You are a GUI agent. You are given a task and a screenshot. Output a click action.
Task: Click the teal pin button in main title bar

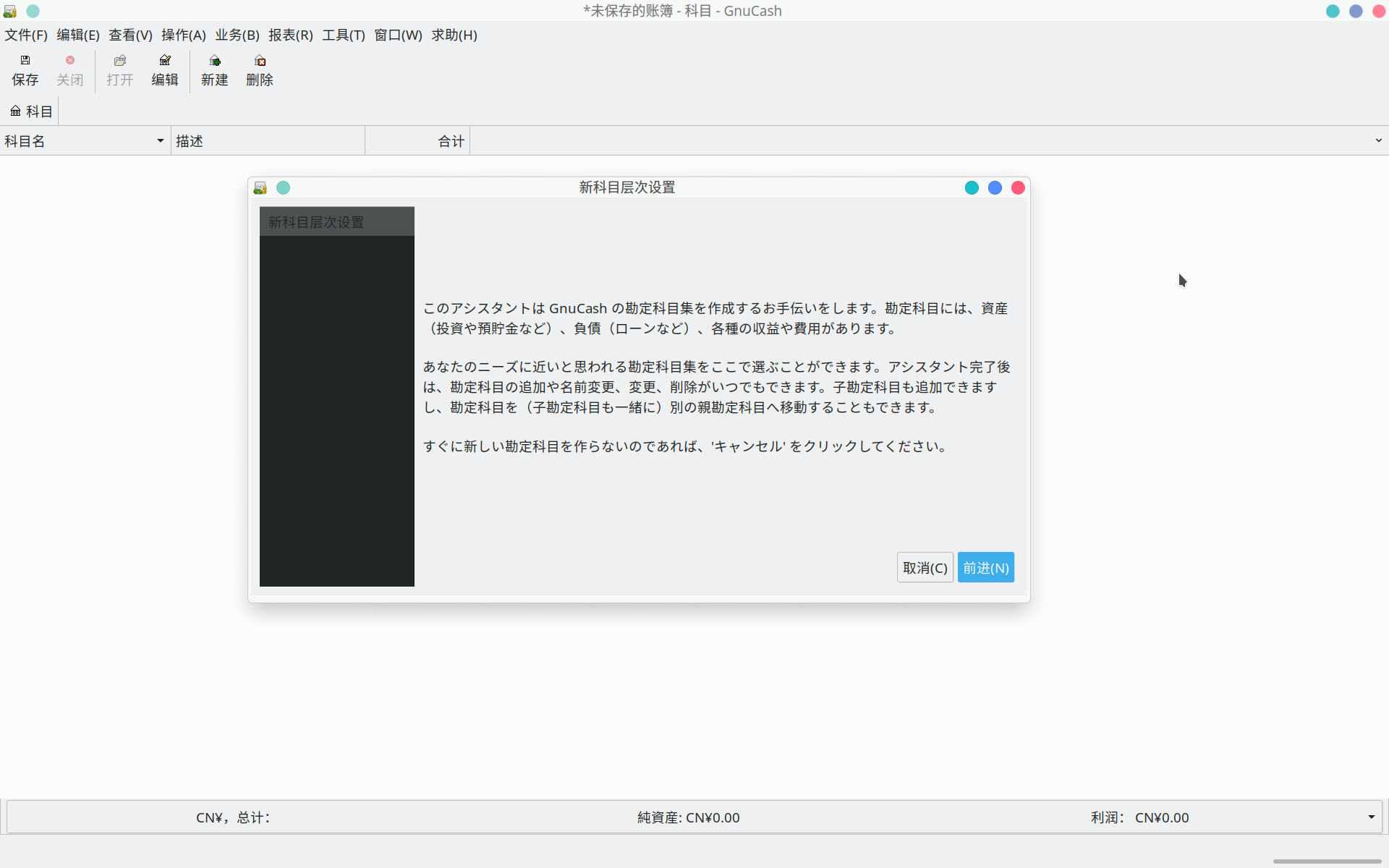[33, 11]
